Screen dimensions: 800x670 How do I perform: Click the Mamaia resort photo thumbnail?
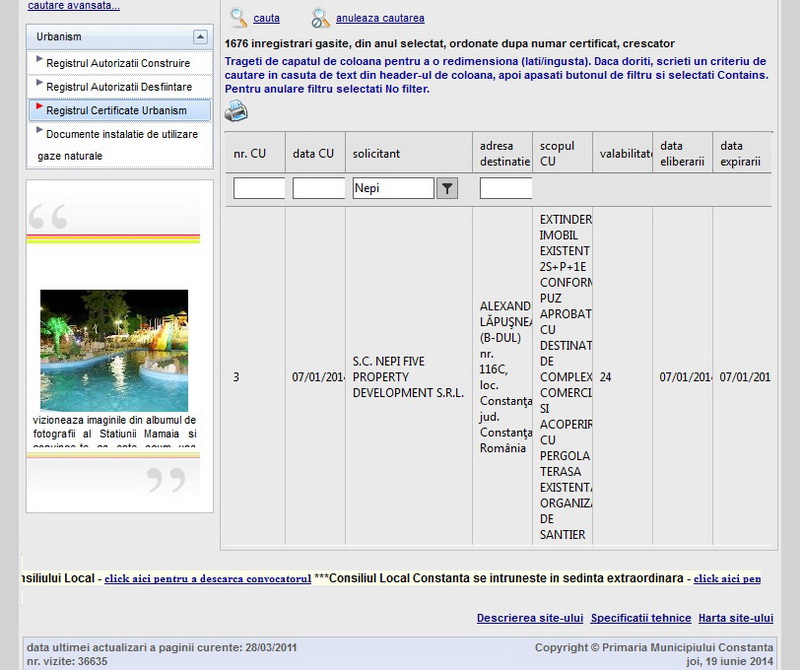click(114, 350)
